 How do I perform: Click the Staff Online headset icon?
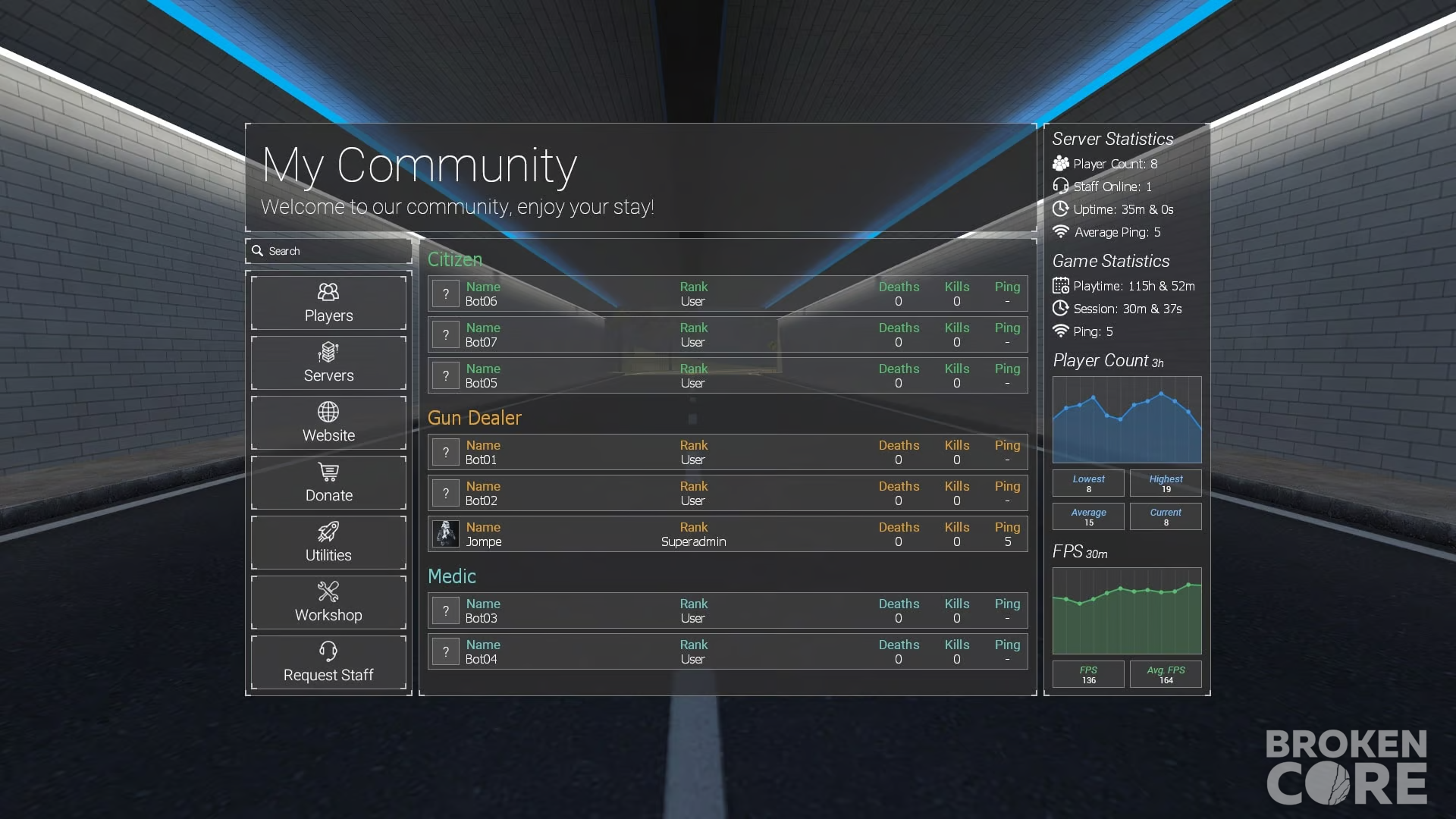click(1061, 187)
